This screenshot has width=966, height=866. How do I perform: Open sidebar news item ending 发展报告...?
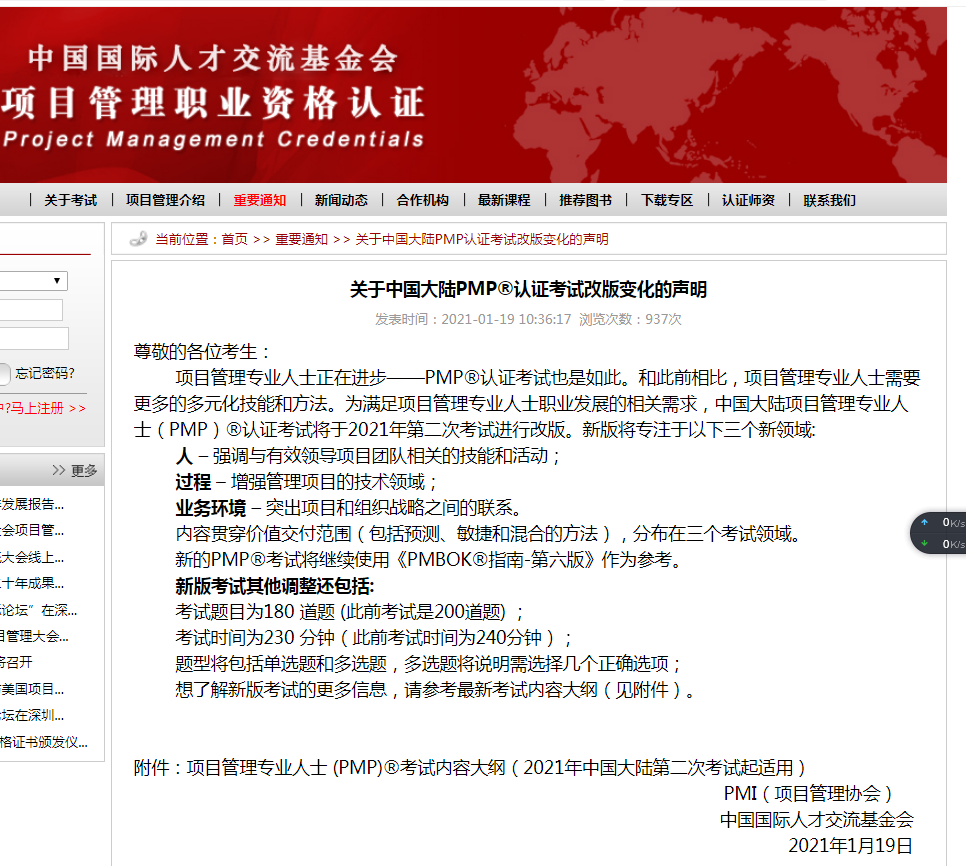coord(32,504)
